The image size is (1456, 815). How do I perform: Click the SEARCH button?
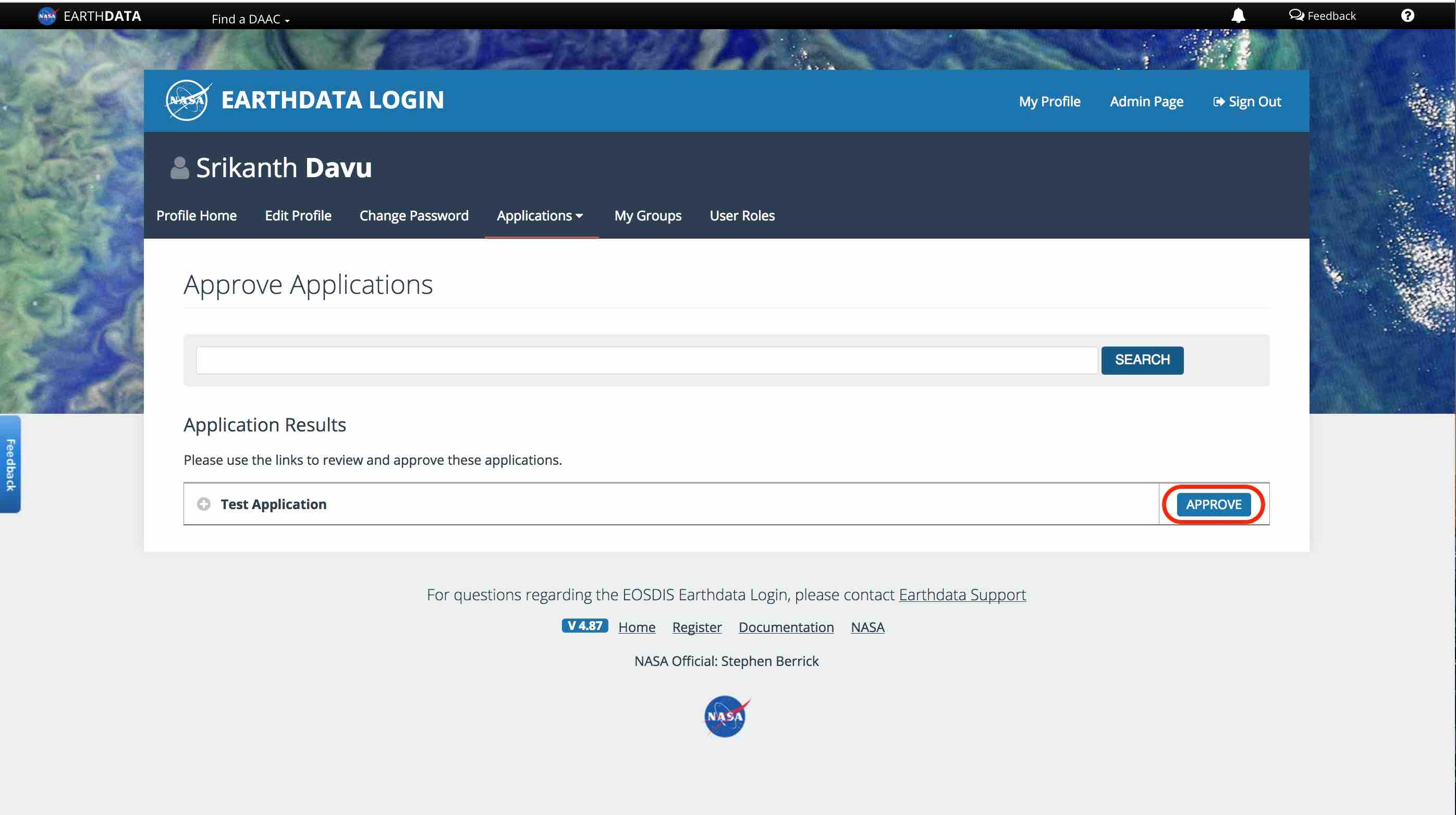pos(1142,360)
